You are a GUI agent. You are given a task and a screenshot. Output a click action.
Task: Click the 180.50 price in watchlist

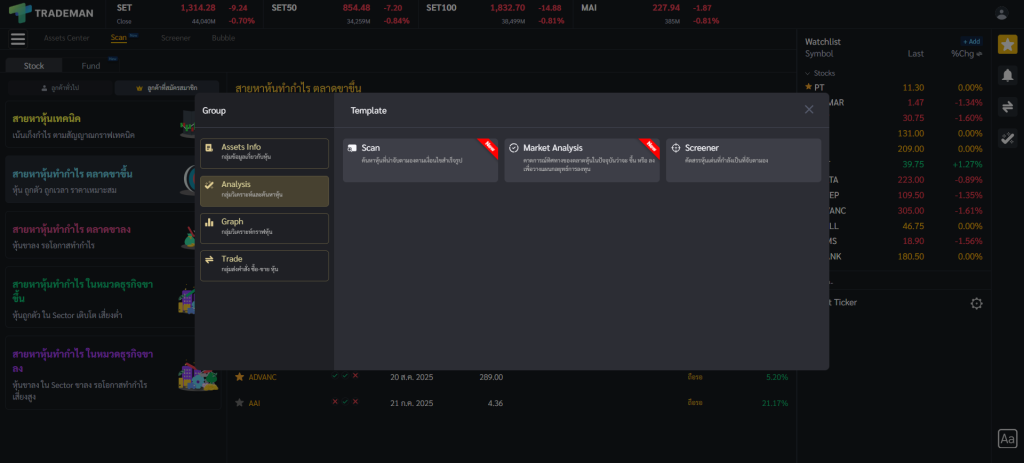tap(910, 257)
